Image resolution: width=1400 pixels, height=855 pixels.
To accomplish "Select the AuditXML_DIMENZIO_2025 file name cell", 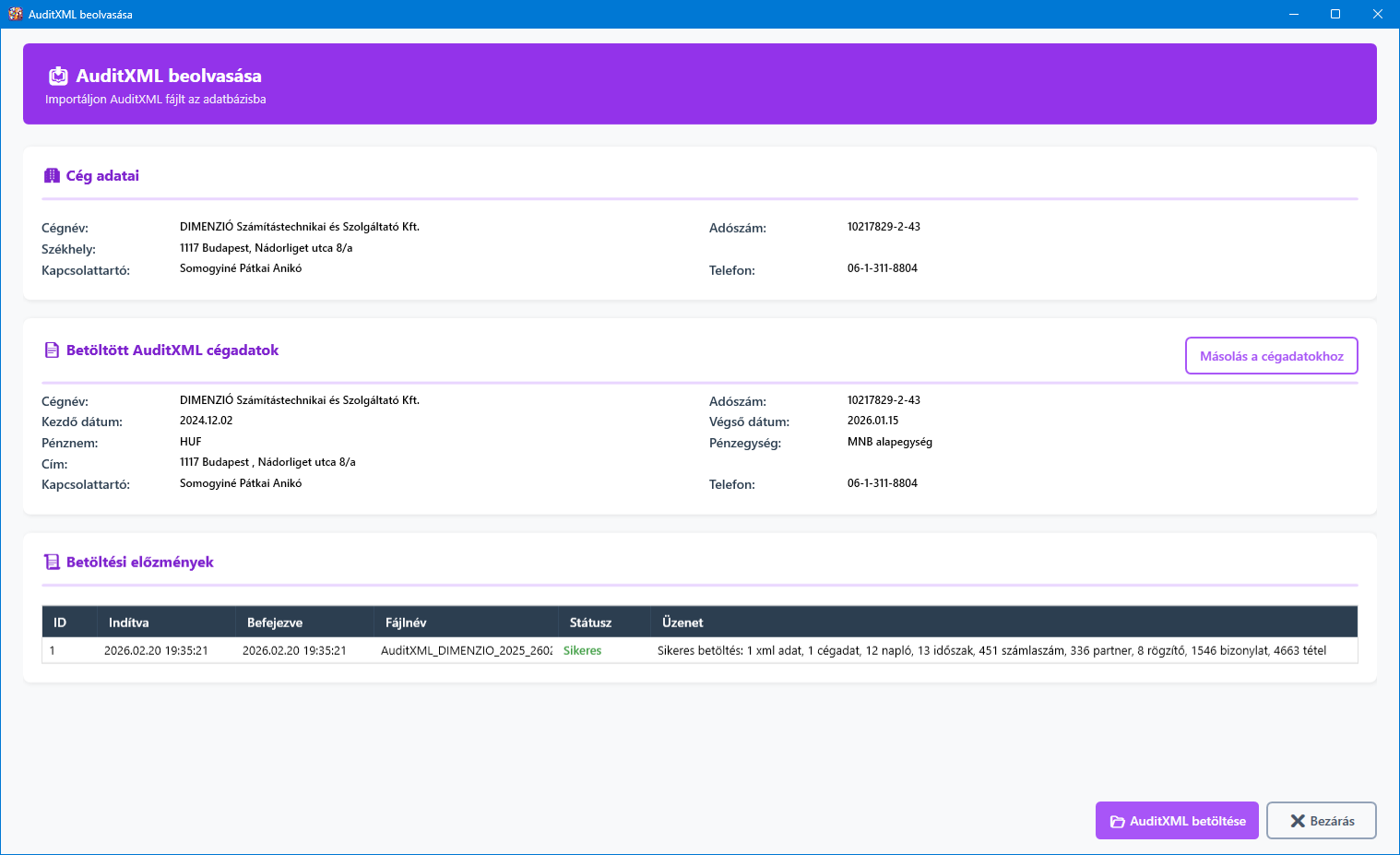I will point(466,650).
